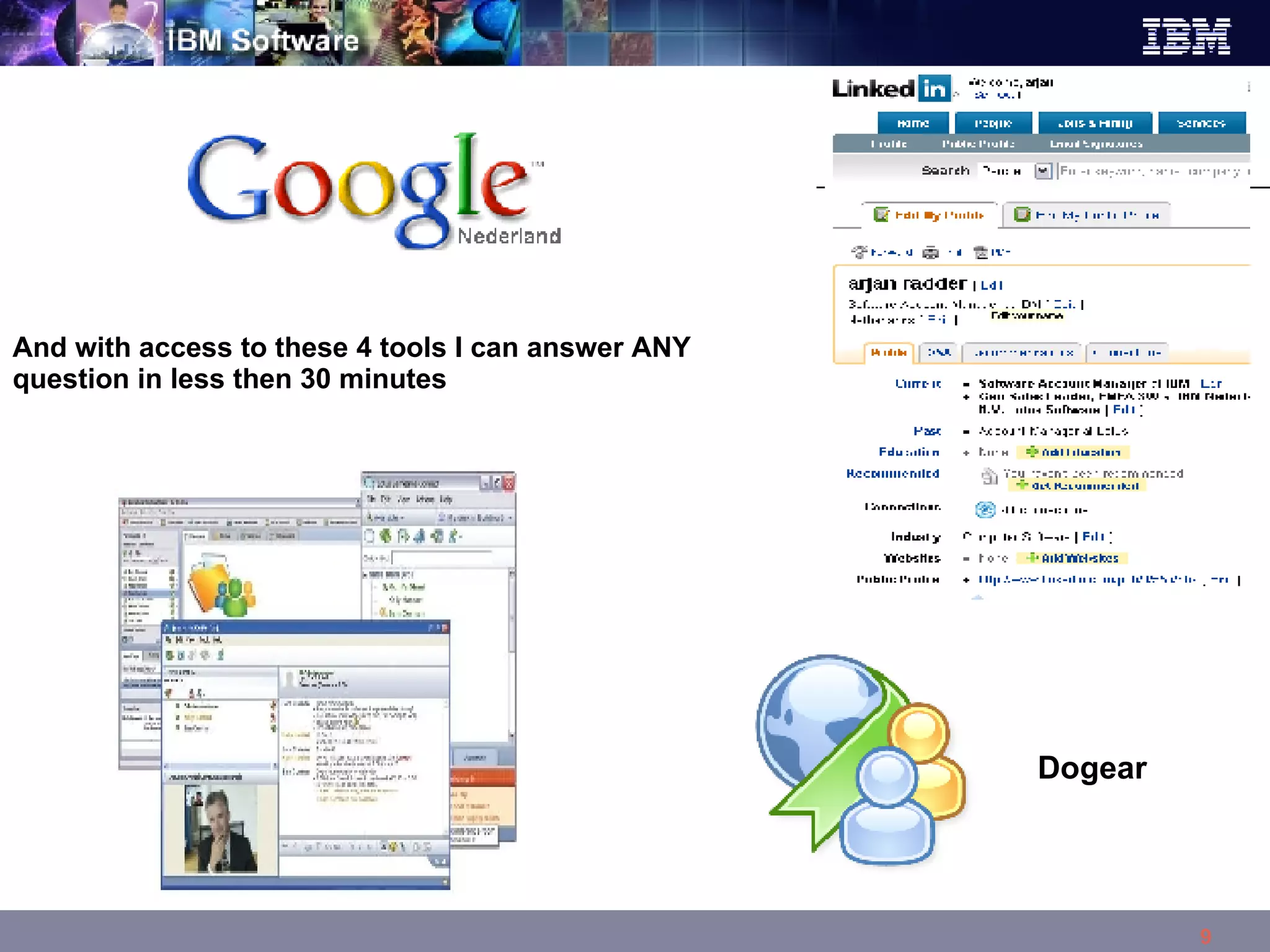Click the LinkedIn logo

(891, 89)
